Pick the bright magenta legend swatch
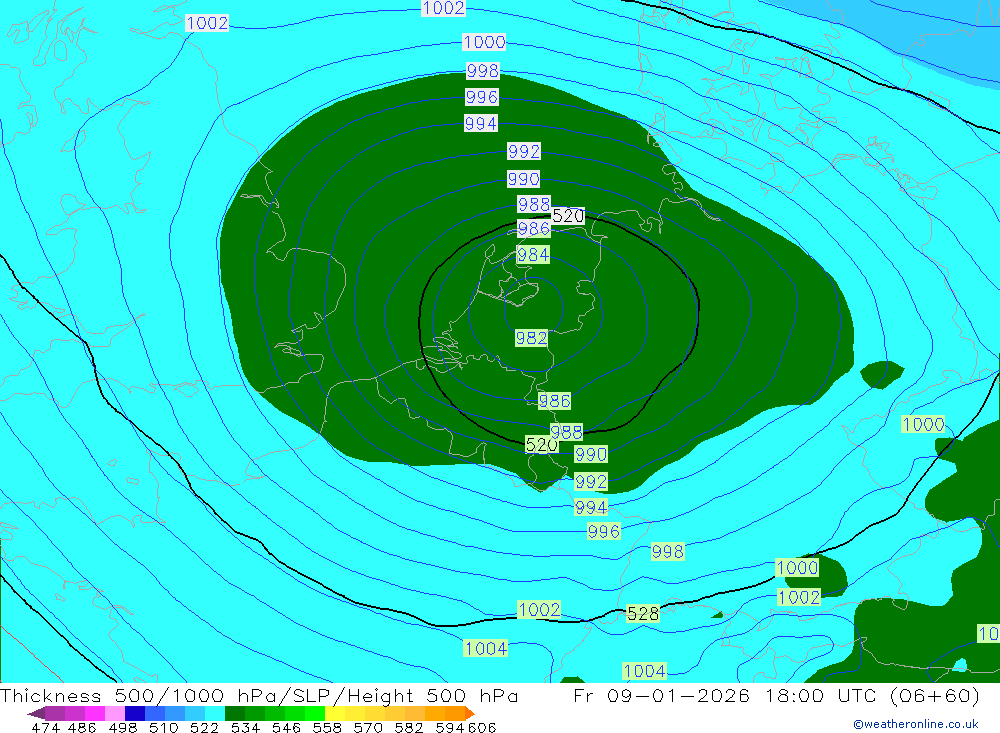 pyautogui.click(x=95, y=713)
